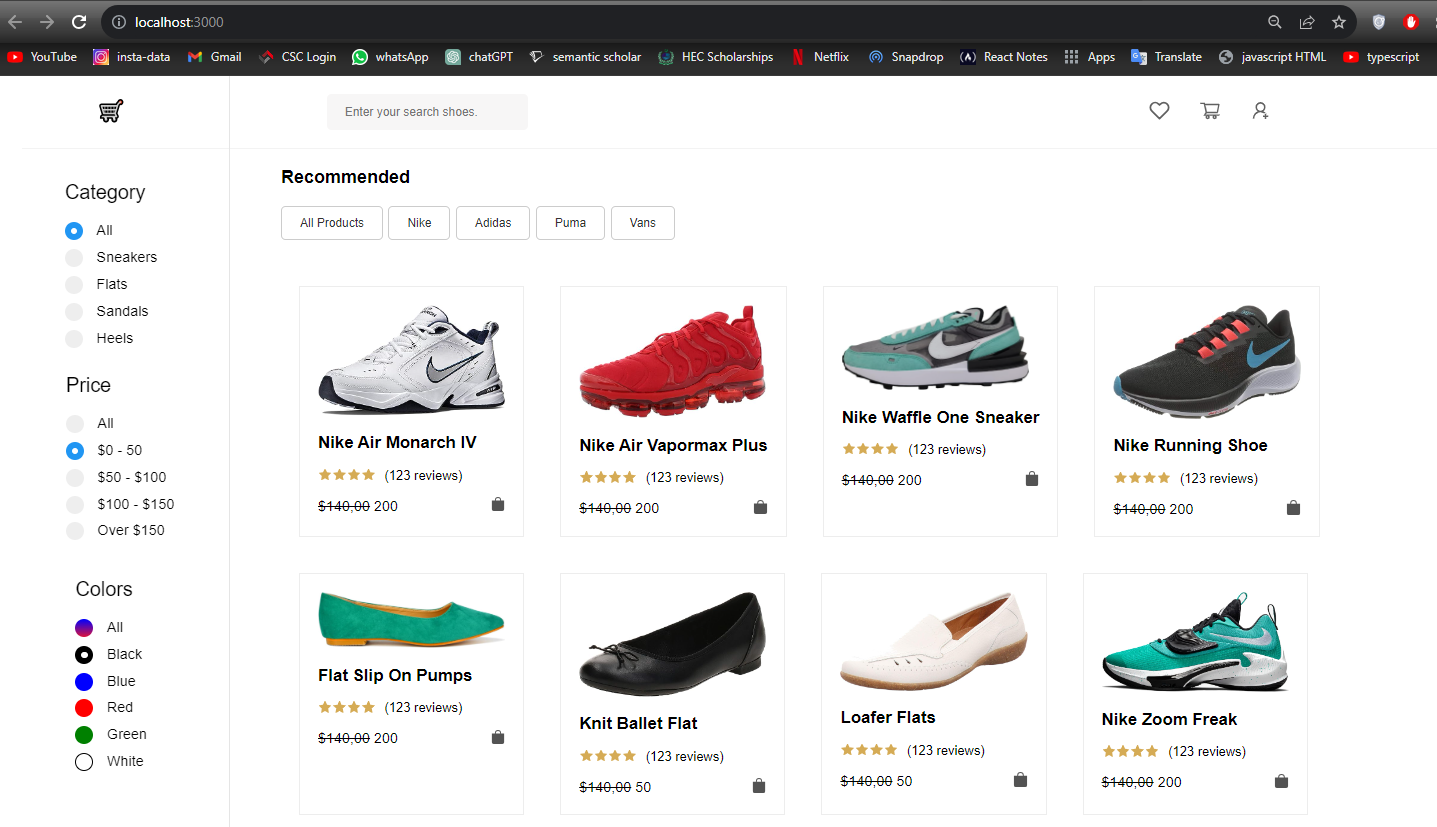
Task: Open the browser zoom magnifier icon
Action: tap(1274, 22)
